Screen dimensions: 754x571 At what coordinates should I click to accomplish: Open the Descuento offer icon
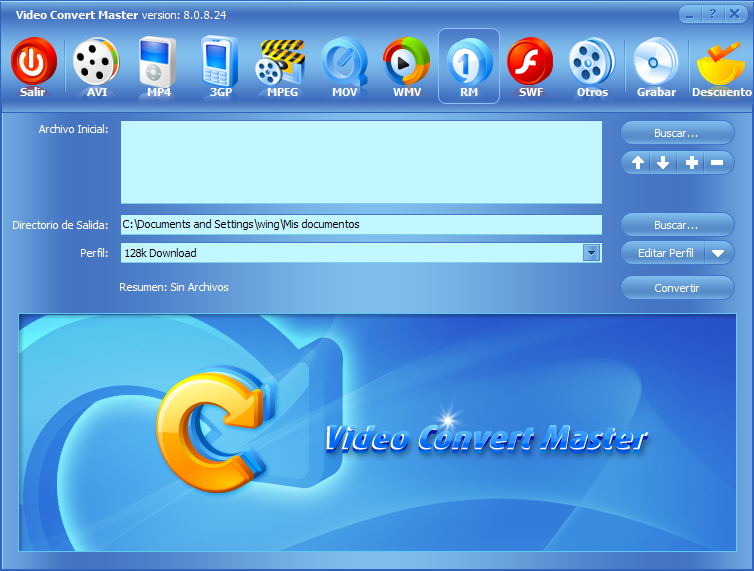tap(721, 63)
